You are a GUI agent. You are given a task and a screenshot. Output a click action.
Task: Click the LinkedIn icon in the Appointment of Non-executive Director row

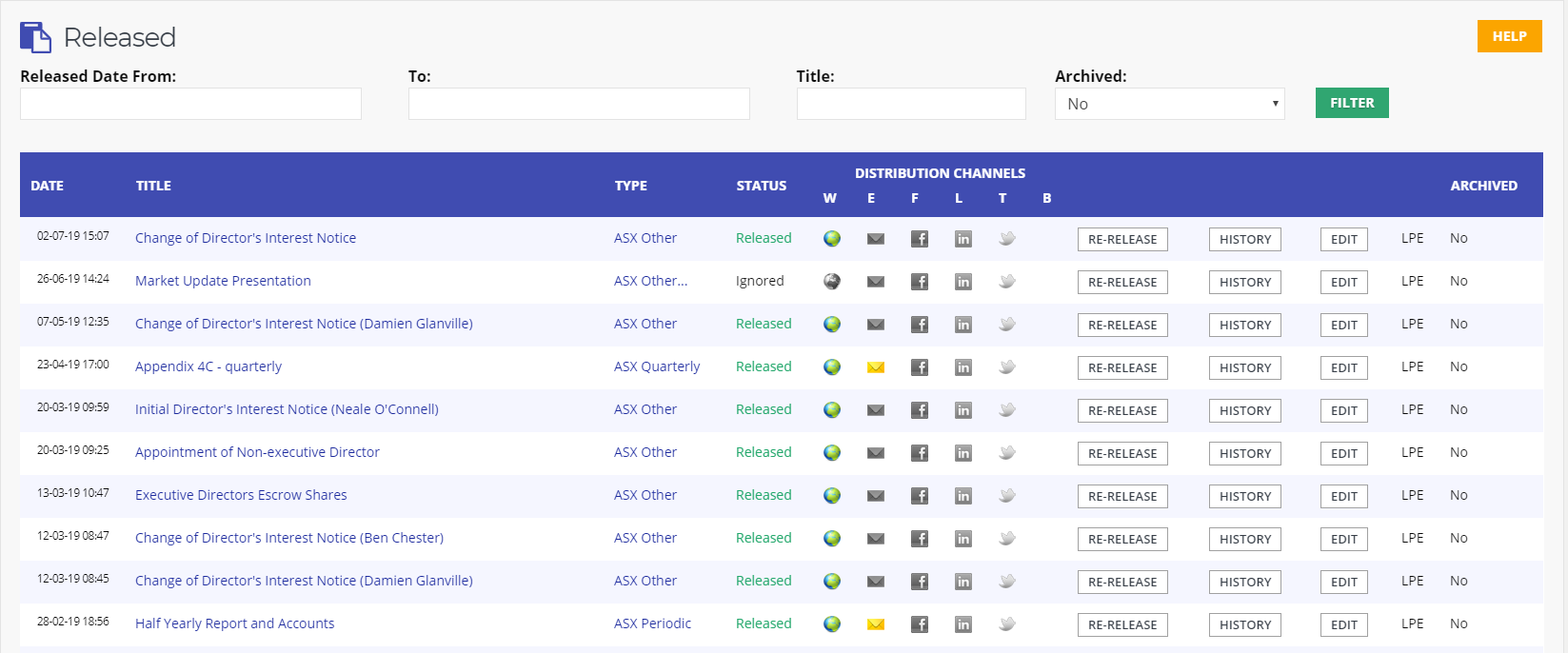[x=963, y=453]
